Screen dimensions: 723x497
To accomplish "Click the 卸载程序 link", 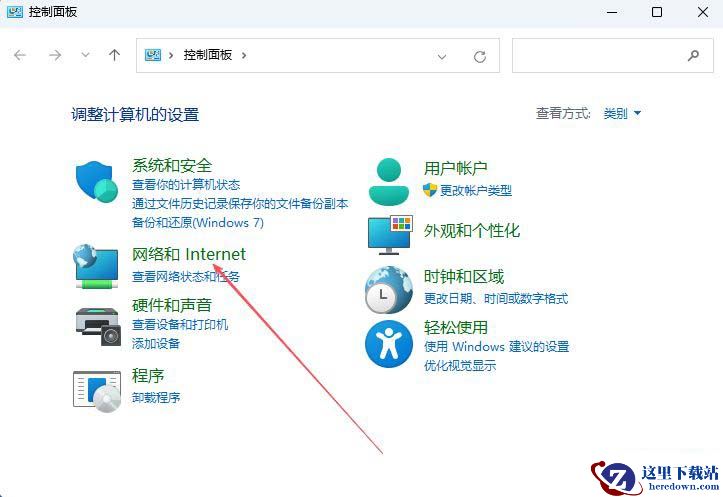I will click(x=156, y=397).
